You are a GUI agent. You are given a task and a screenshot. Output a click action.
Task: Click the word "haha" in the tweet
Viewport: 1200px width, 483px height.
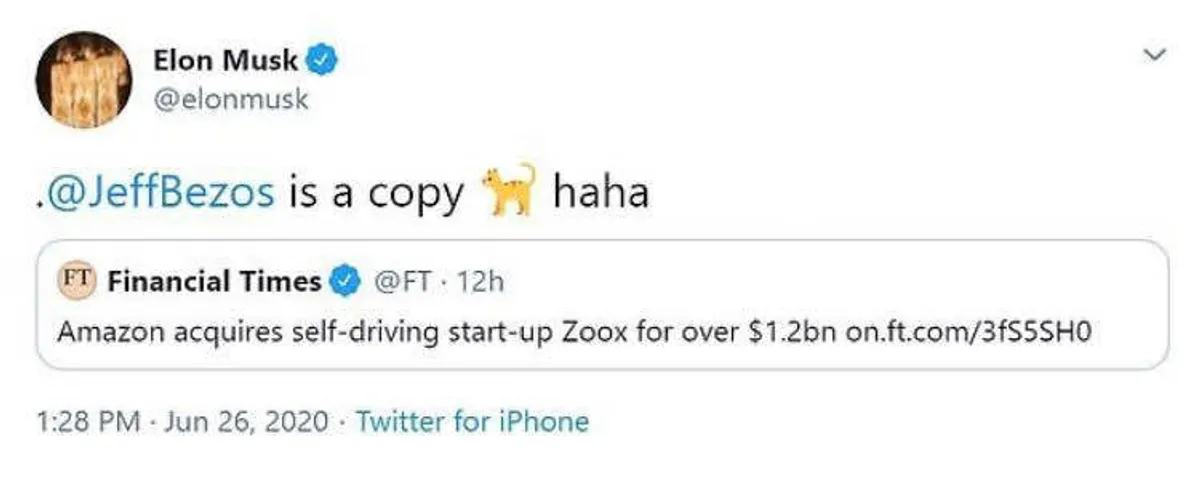pyautogui.click(x=600, y=192)
